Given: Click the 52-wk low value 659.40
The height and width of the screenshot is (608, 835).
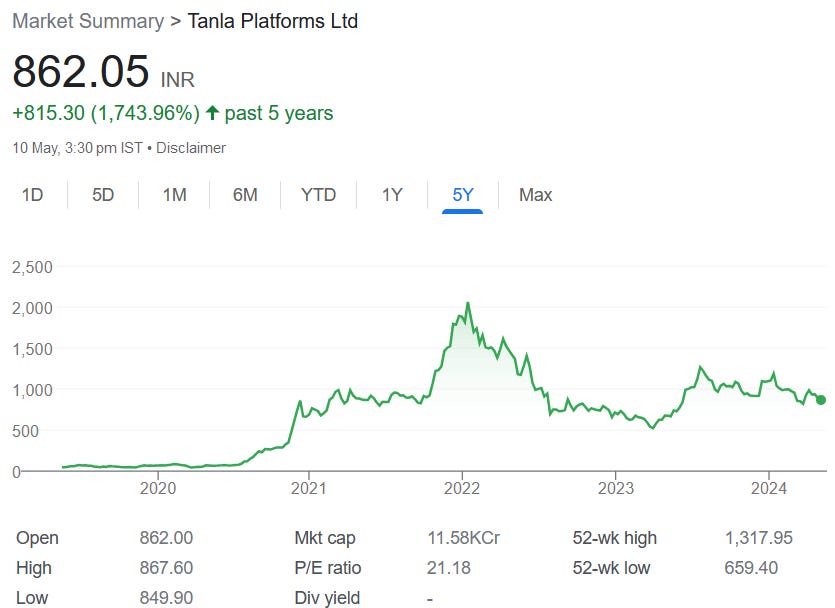Looking at the screenshot, I should 751,568.
